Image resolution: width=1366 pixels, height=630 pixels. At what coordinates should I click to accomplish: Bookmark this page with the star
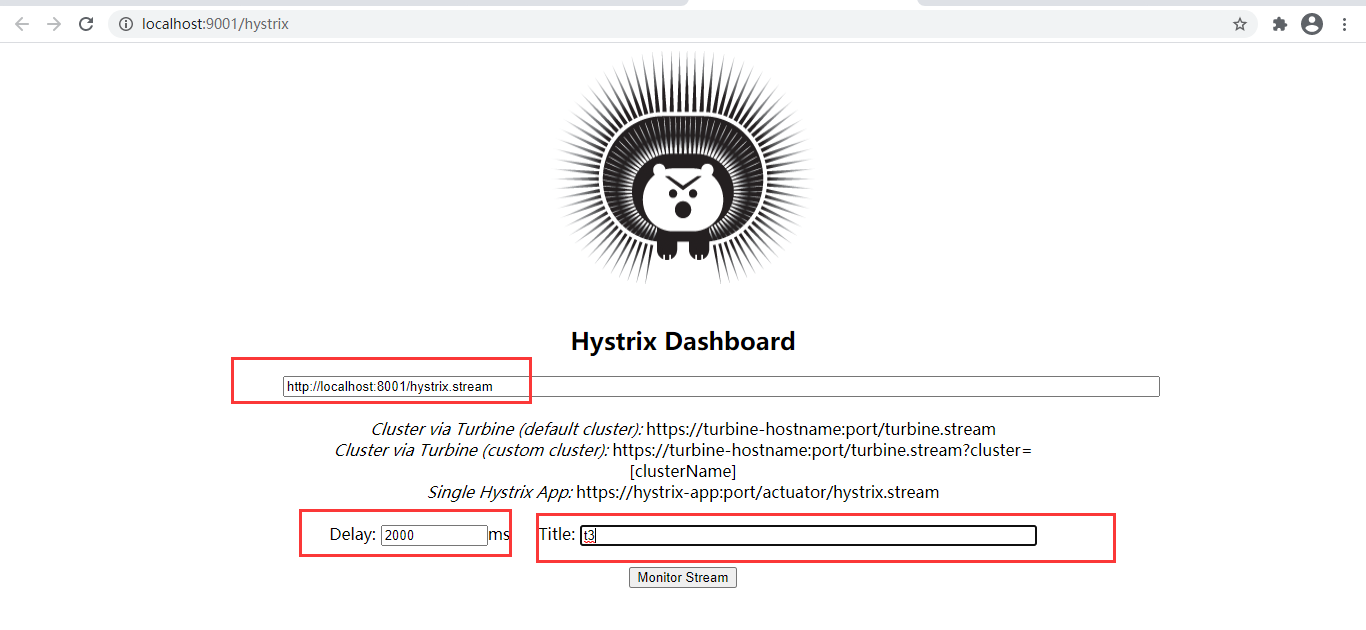tap(1240, 24)
